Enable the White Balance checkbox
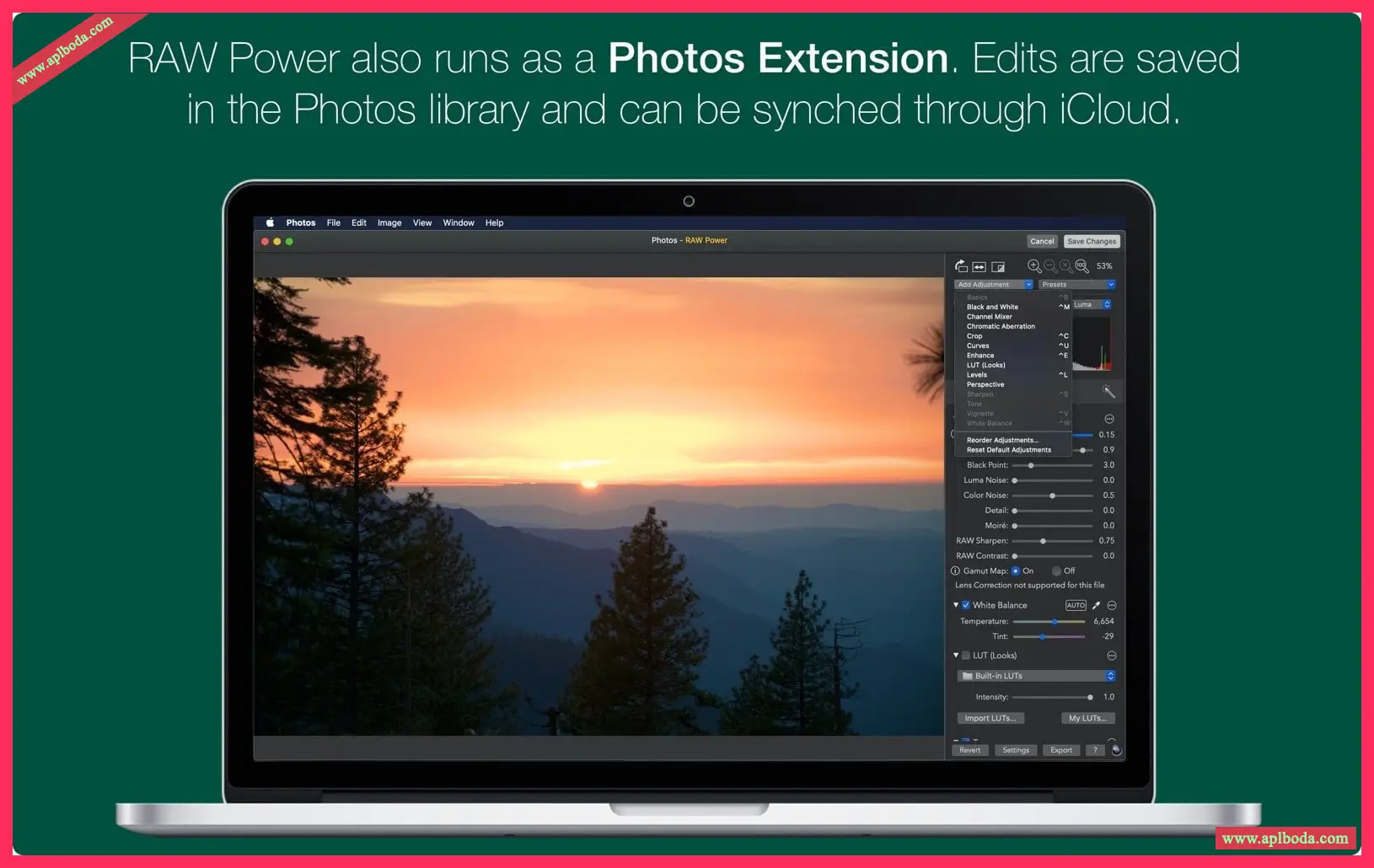 click(966, 605)
